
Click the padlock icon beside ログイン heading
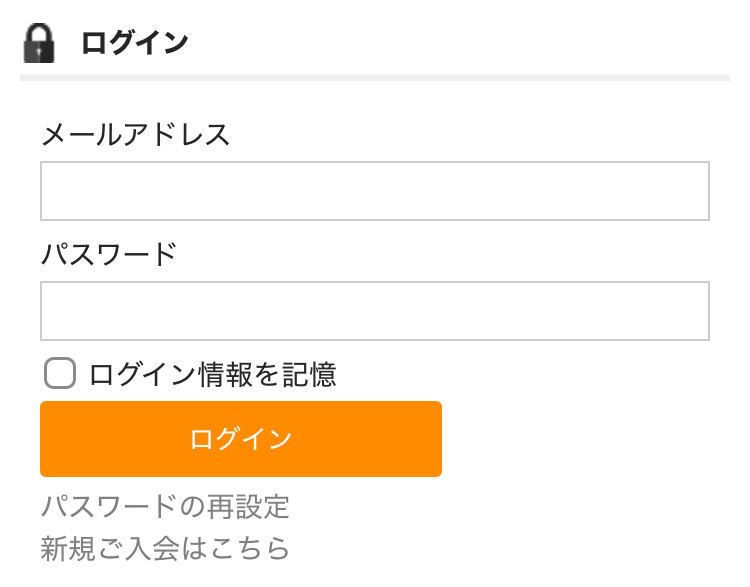click(x=39, y=43)
